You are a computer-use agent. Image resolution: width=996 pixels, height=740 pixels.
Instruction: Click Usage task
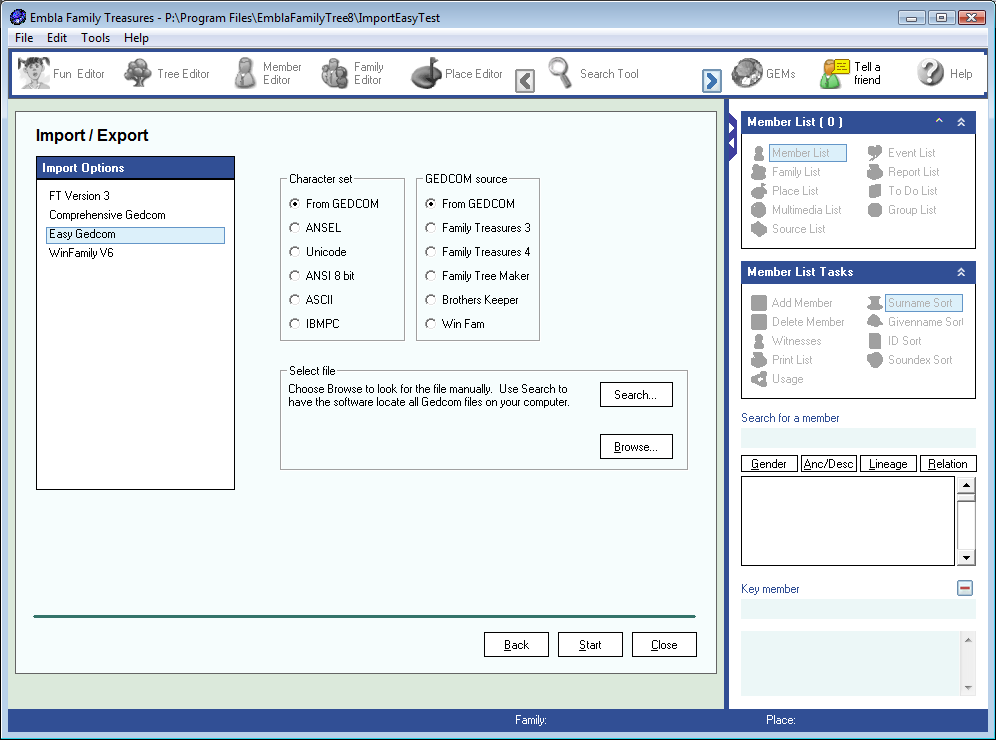777,379
